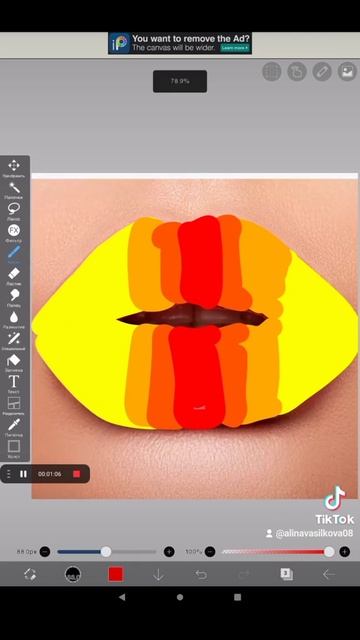The height and width of the screenshot is (640, 360).
Task: Open the Layers panel icon
Action: pyautogui.click(x=287, y=574)
